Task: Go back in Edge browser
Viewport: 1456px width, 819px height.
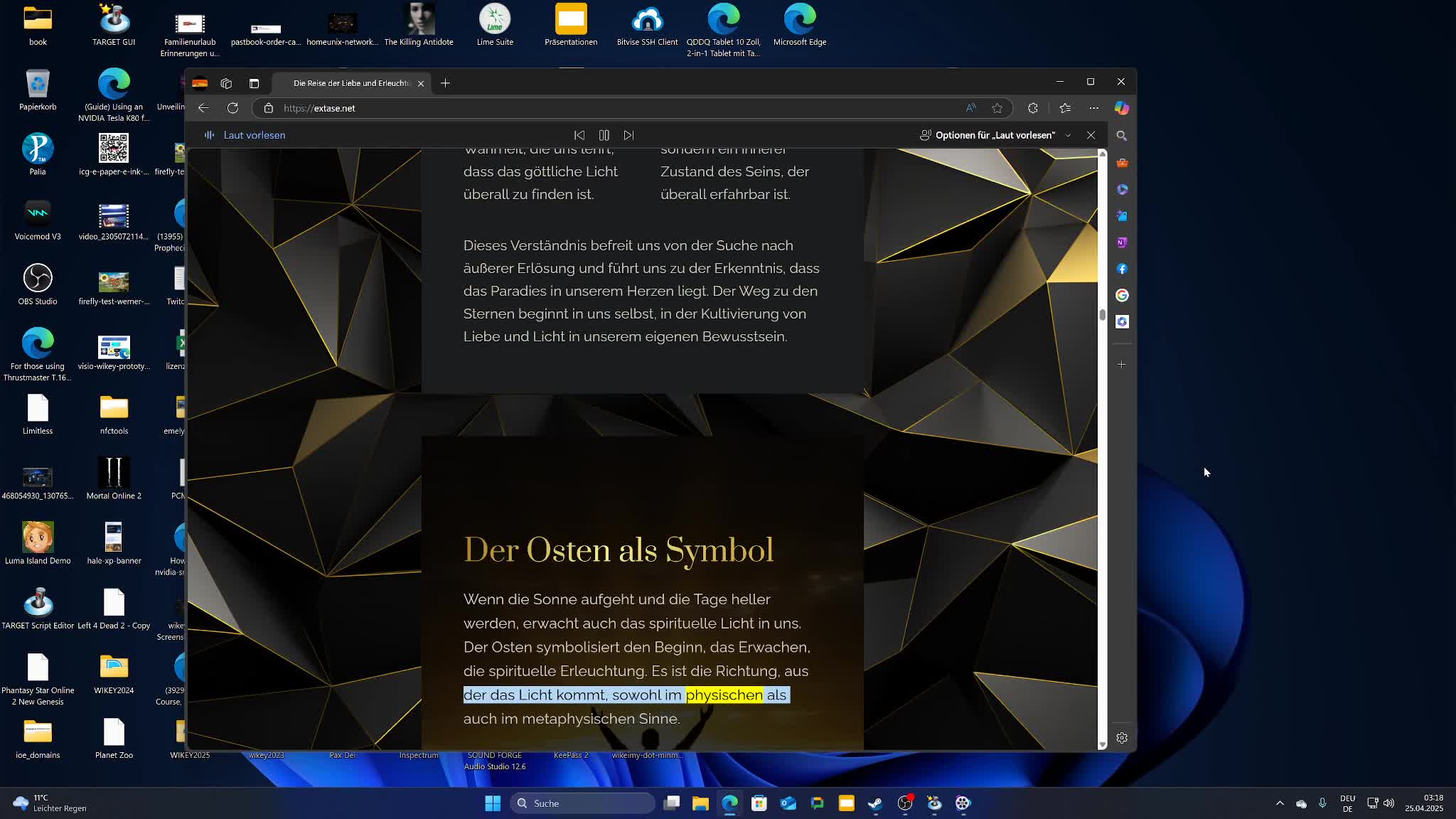Action: 203,108
